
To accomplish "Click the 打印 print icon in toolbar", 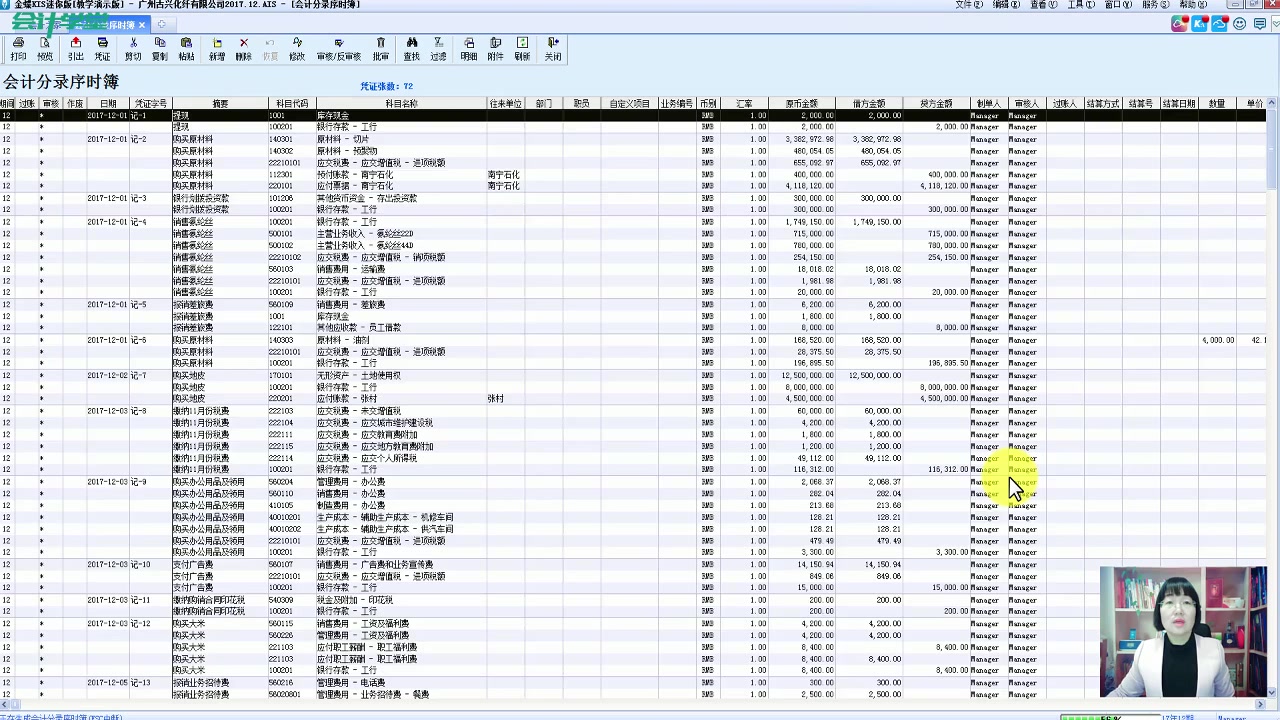I will [18, 49].
